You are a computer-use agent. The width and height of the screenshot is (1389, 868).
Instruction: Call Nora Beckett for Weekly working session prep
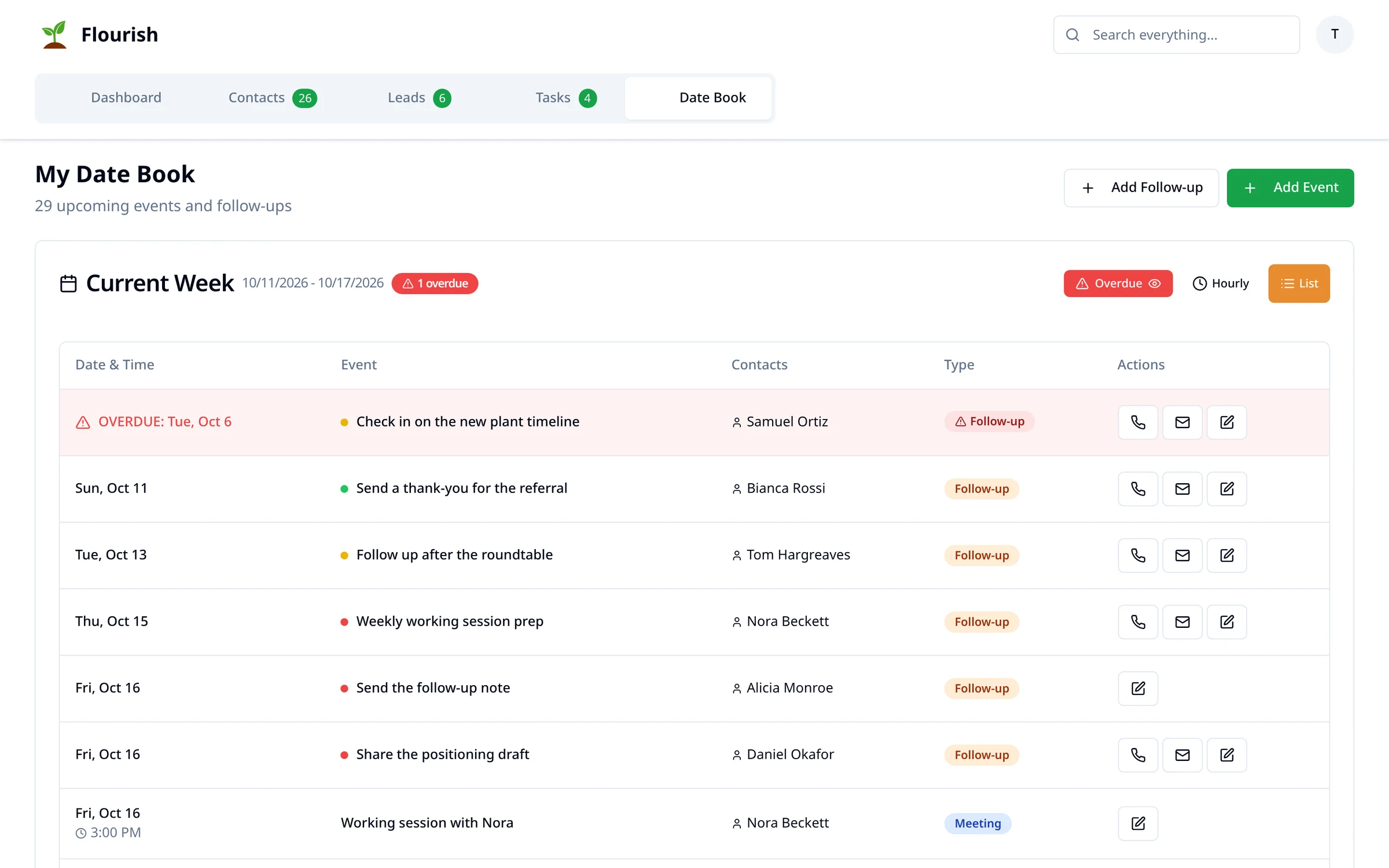click(1138, 622)
